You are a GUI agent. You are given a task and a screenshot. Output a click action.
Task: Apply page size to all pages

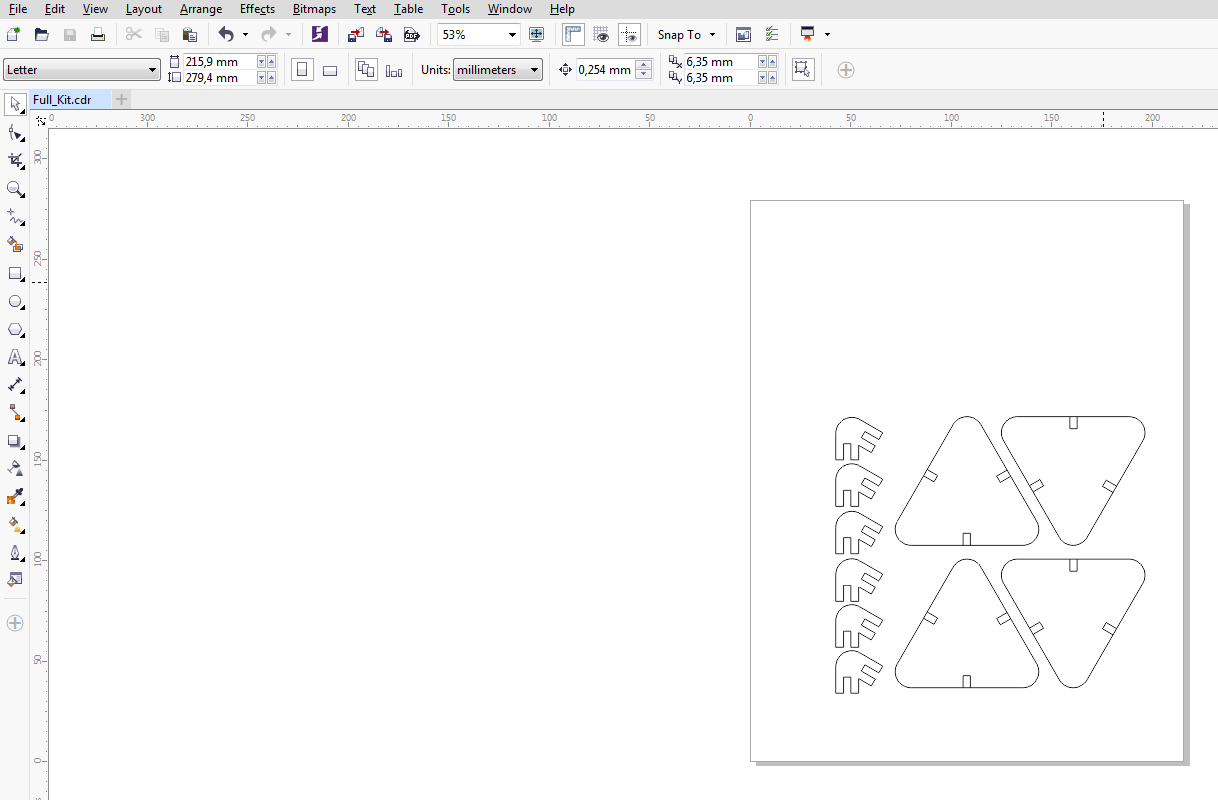pos(366,70)
